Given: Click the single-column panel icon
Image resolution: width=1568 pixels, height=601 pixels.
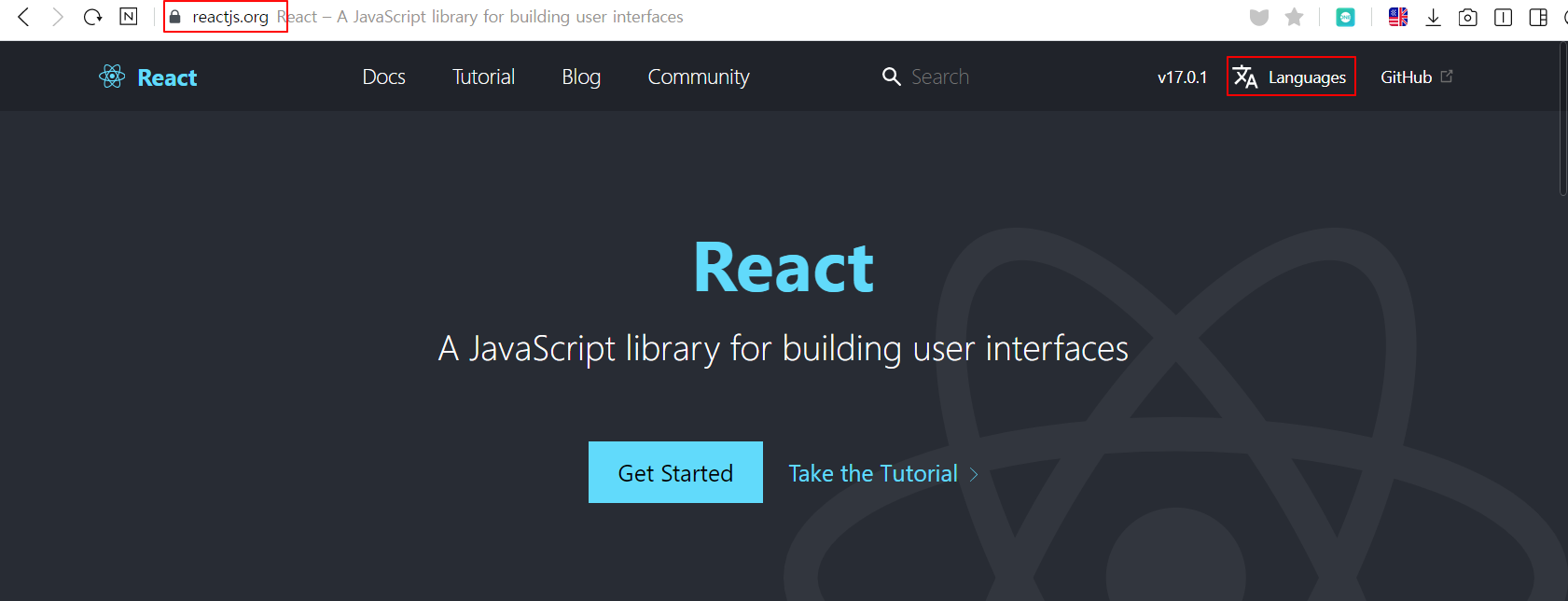Looking at the screenshot, I should pos(1504,17).
